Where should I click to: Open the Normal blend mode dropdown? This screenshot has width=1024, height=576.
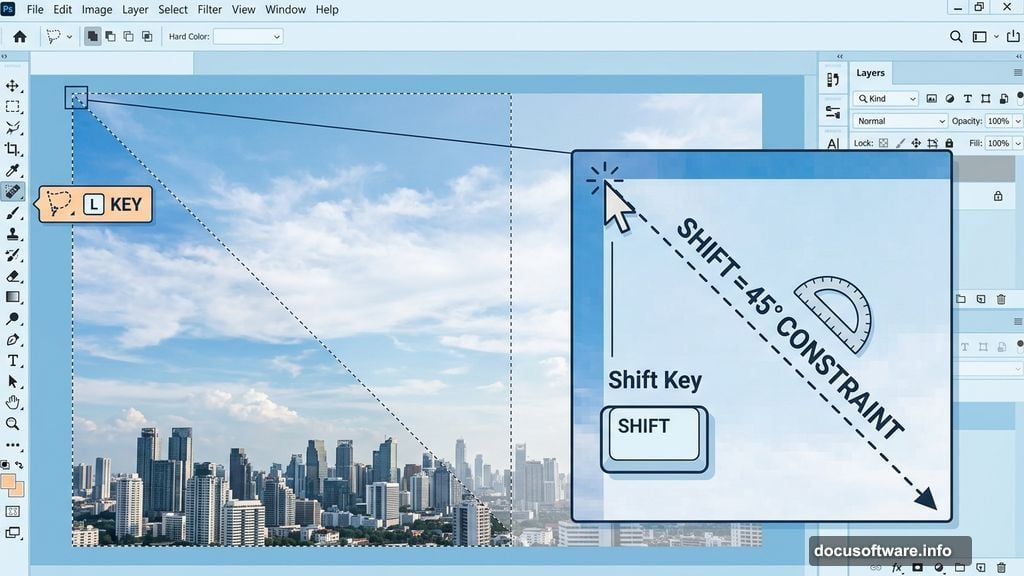coord(898,120)
